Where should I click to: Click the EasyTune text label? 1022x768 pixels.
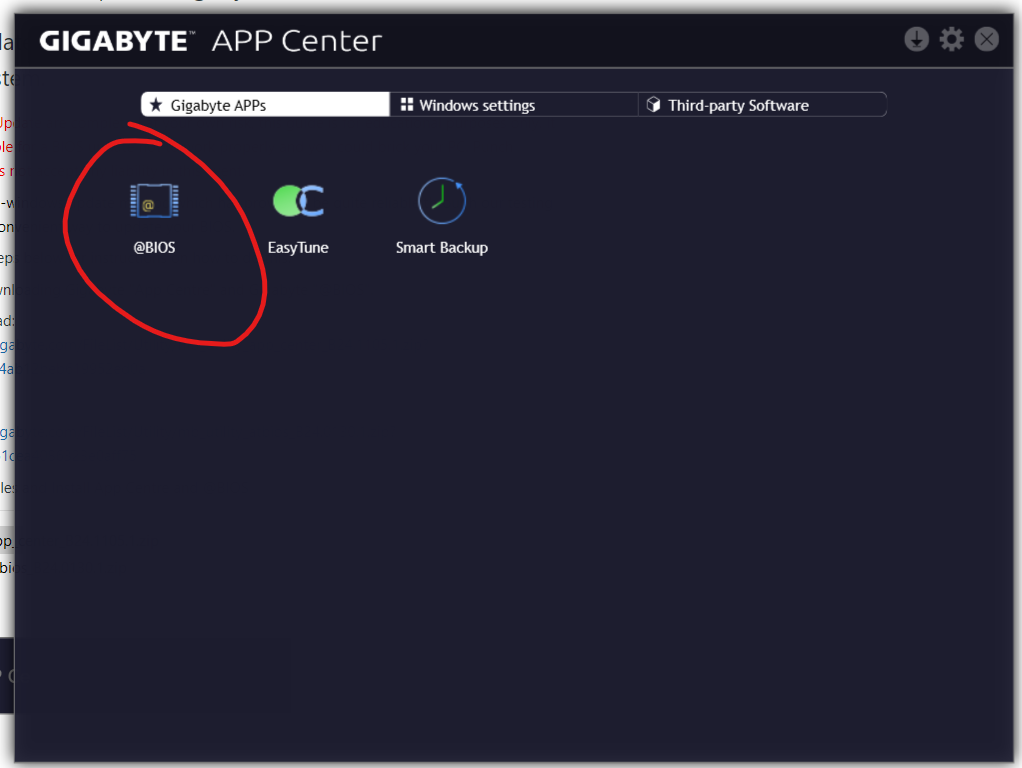298,247
